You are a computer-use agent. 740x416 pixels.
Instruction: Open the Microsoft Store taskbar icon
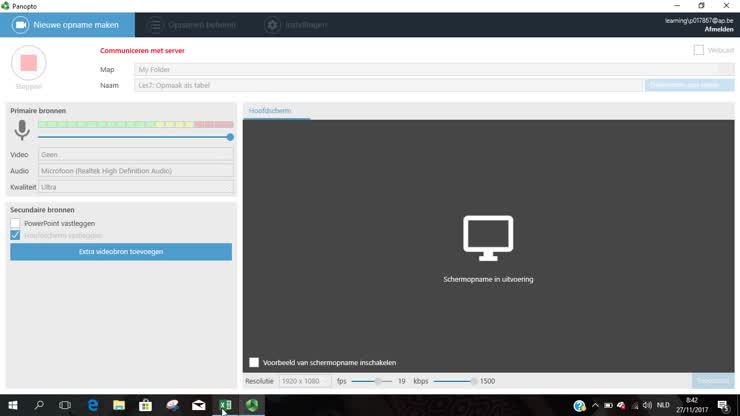(146, 405)
